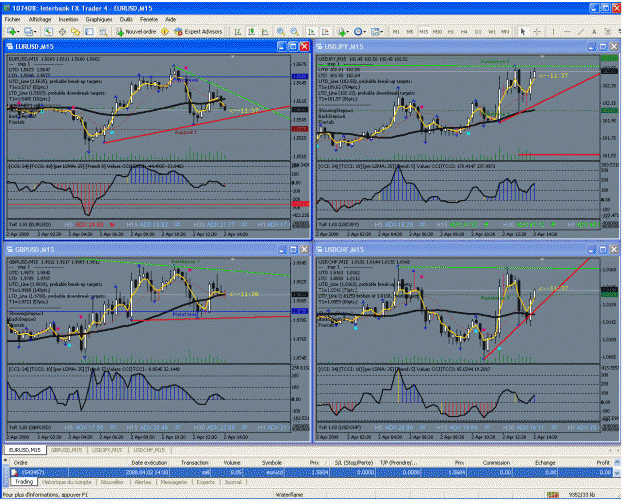
Task: Select the horizontal line drawing tool
Action: click(x=567, y=31)
